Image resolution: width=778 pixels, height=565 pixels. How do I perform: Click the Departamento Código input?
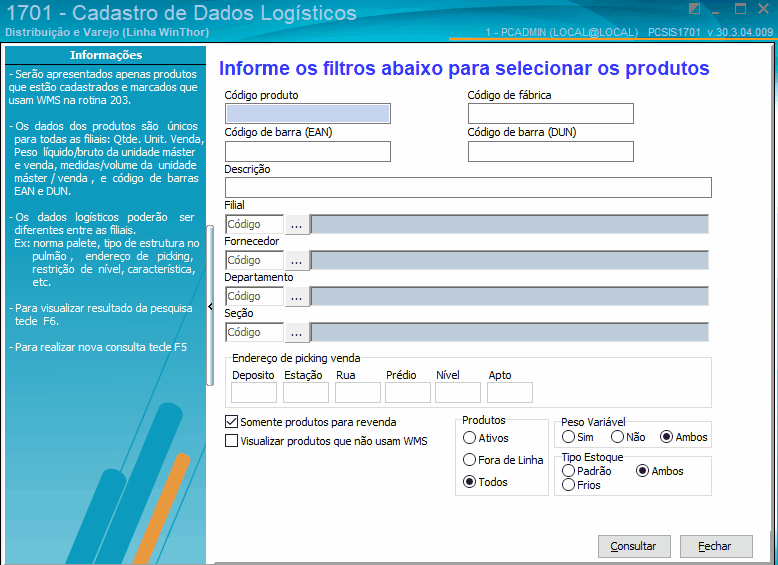tap(255, 296)
